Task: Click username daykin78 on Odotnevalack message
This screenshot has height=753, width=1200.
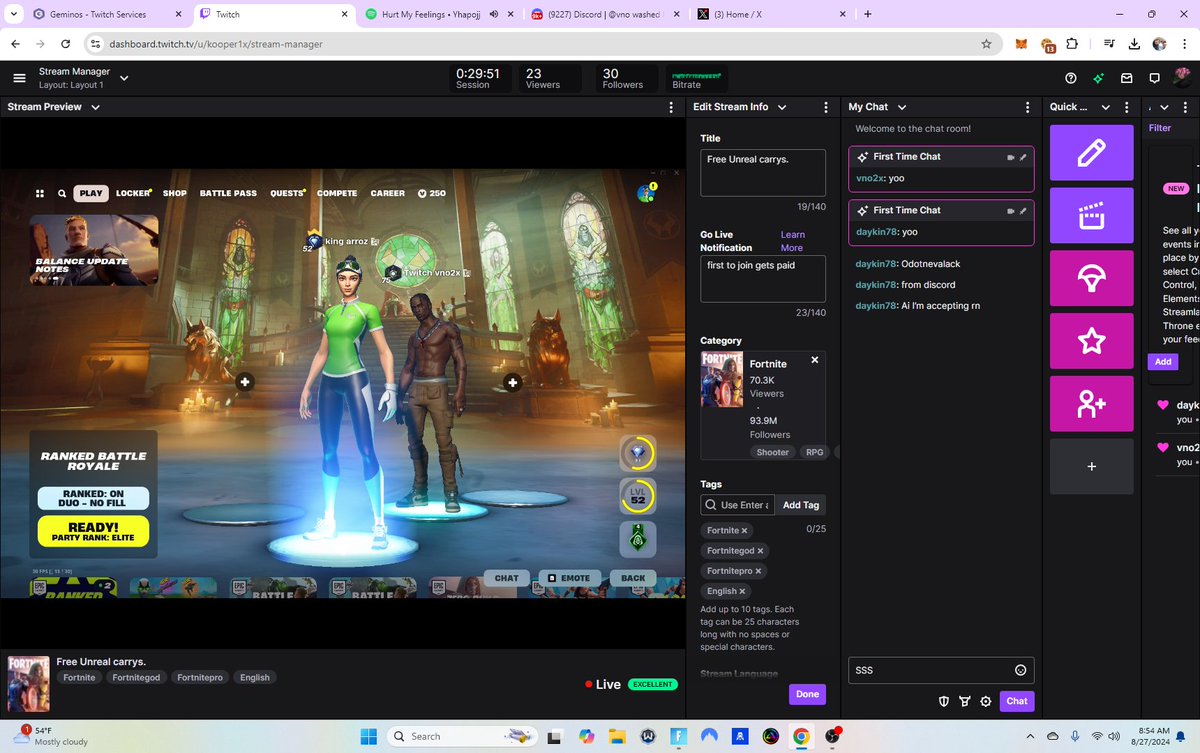Action: tap(876, 264)
